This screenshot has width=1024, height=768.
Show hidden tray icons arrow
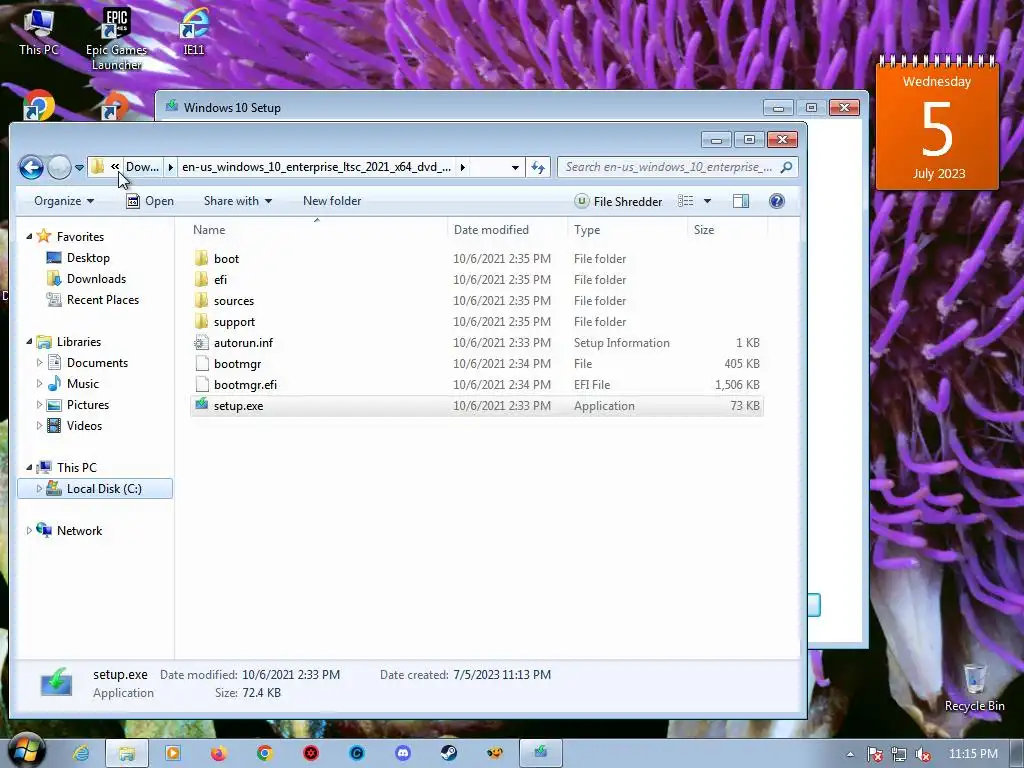[x=850, y=754]
